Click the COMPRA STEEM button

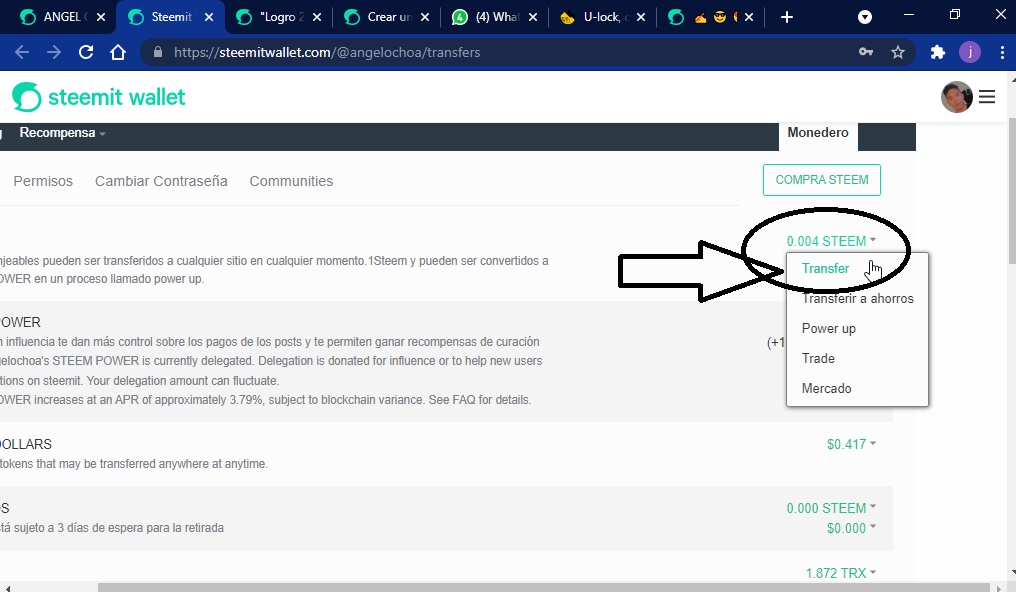pyautogui.click(x=822, y=180)
